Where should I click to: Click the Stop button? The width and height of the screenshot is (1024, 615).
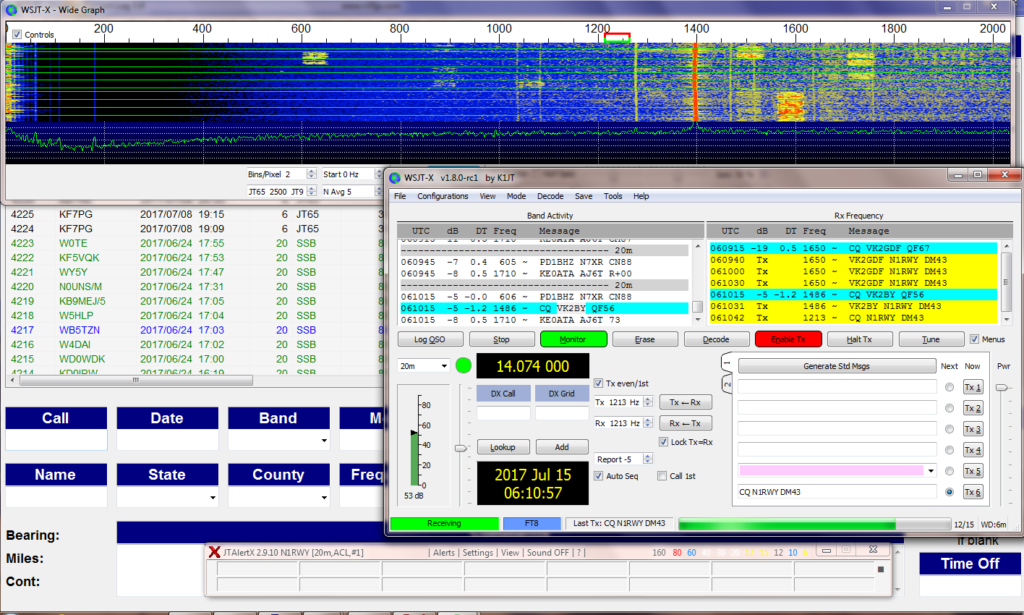pyautogui.click(x=501, y=339)
